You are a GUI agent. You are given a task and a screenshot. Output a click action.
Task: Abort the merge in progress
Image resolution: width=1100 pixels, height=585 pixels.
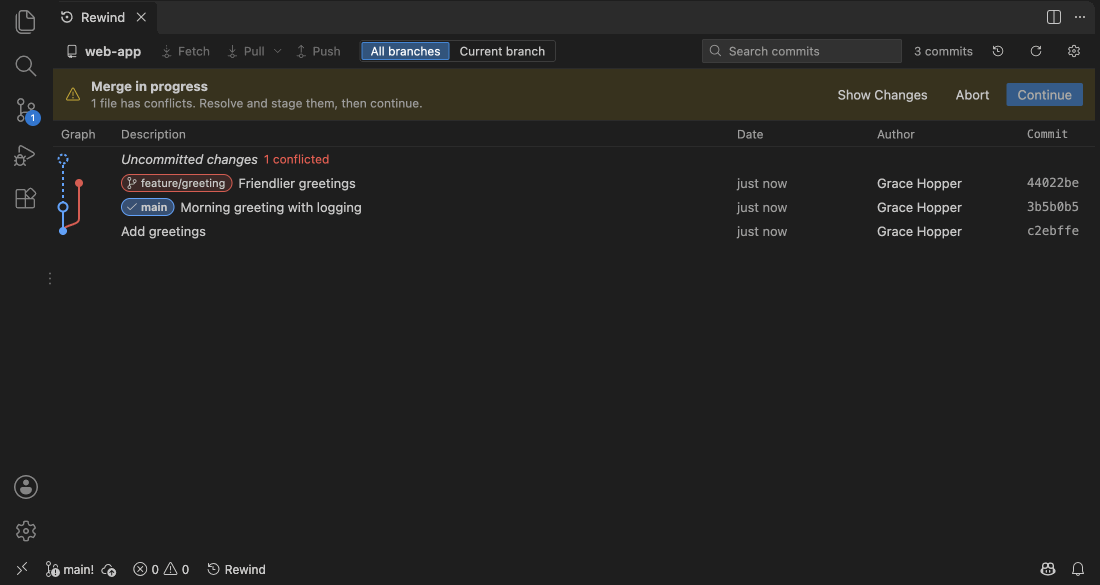[972, 95]
